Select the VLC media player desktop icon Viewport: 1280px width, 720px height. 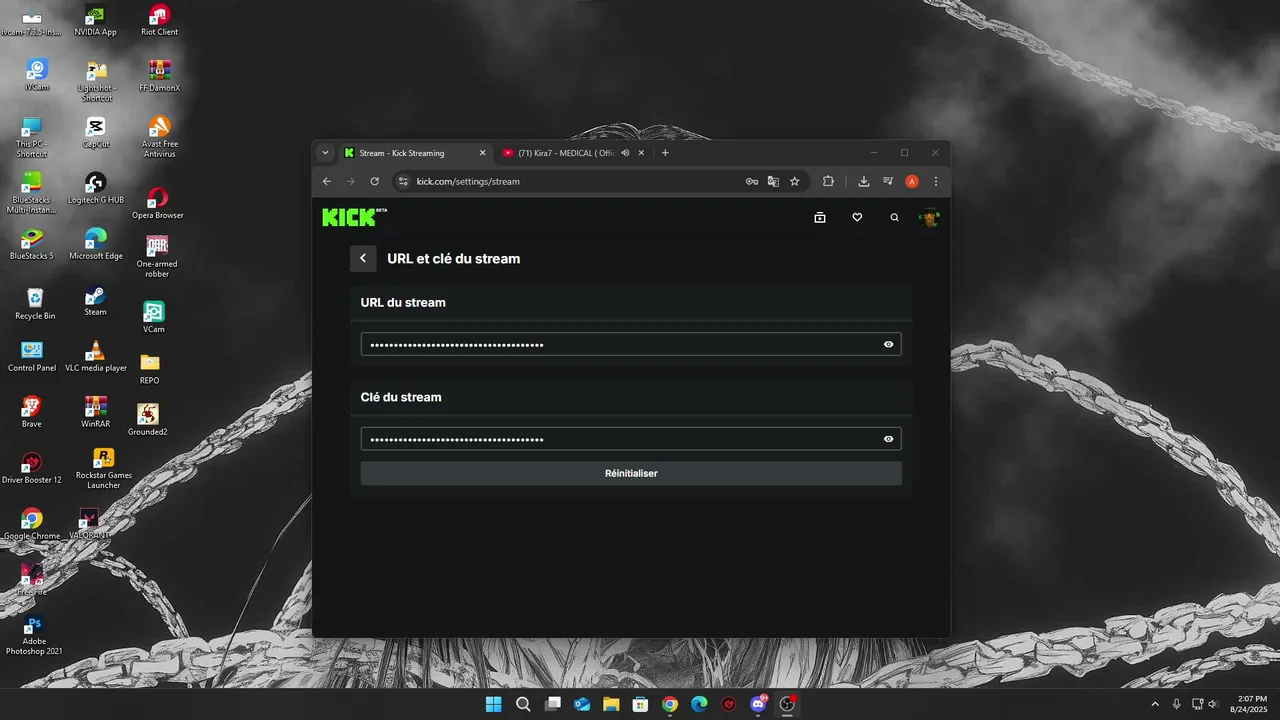(96, 357)
